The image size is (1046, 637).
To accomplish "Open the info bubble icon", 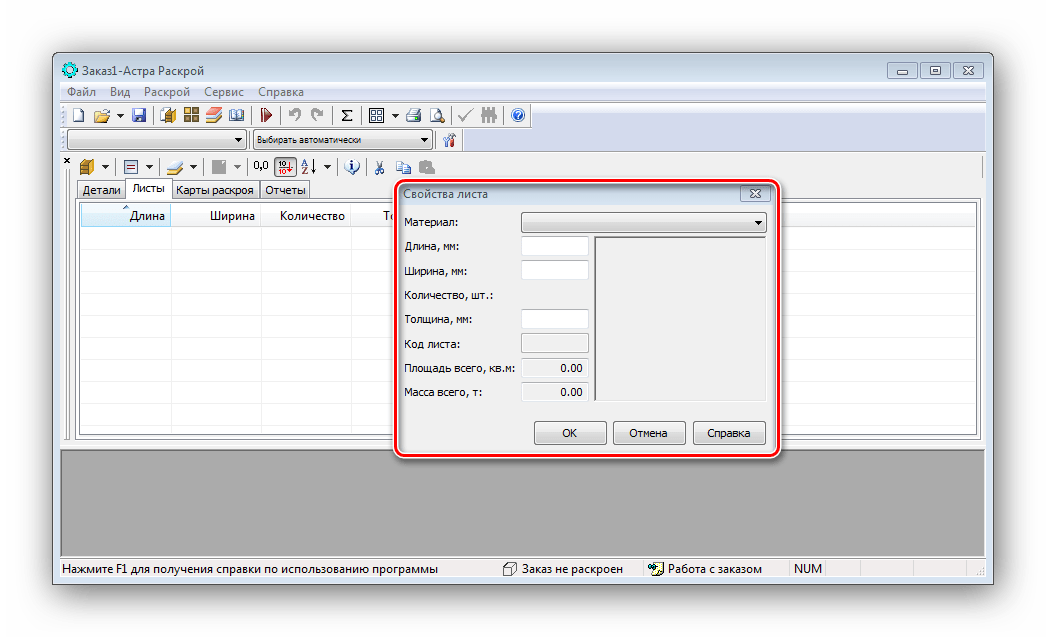I will click(x=352, y=167).
